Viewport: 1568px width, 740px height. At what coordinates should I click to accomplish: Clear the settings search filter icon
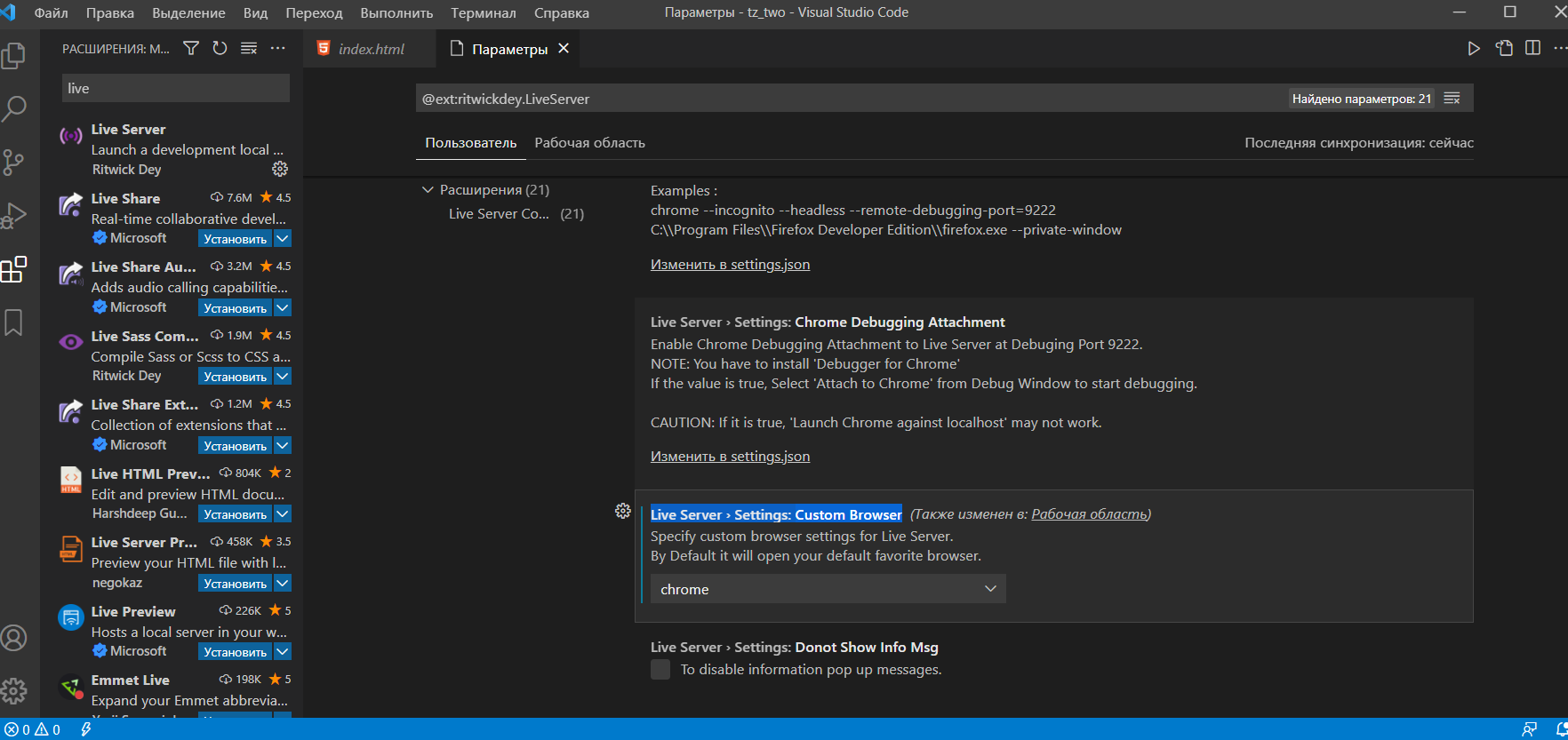(1452, 99)
